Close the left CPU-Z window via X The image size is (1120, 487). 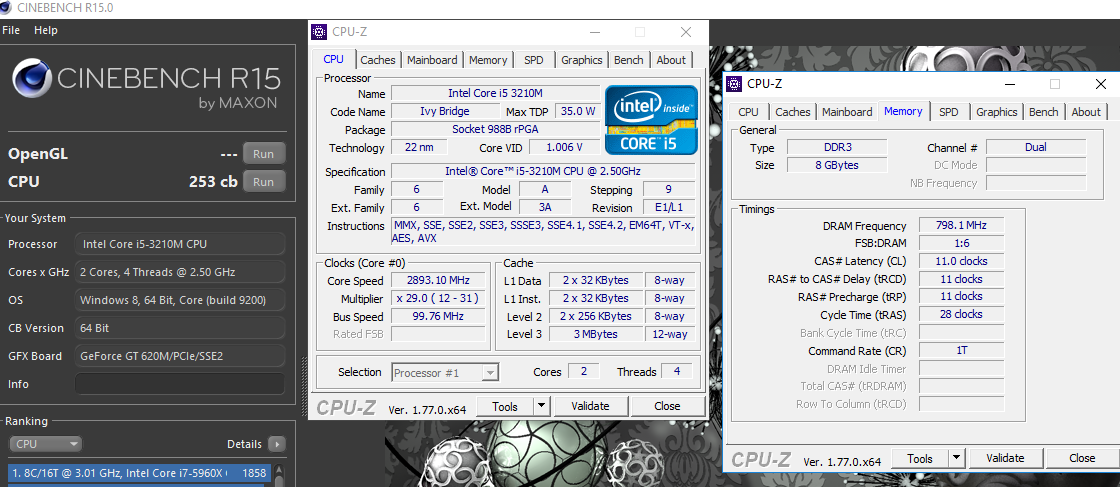point(686,32)
